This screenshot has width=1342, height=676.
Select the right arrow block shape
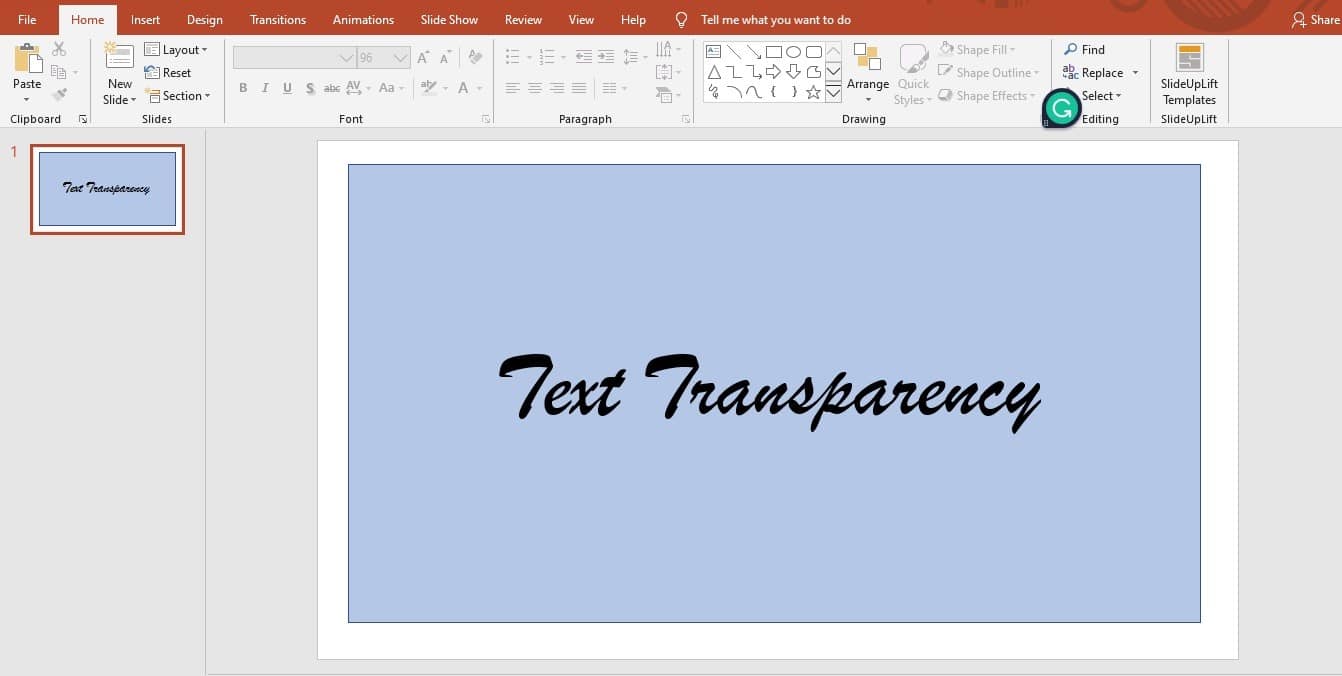click(773, 72)
